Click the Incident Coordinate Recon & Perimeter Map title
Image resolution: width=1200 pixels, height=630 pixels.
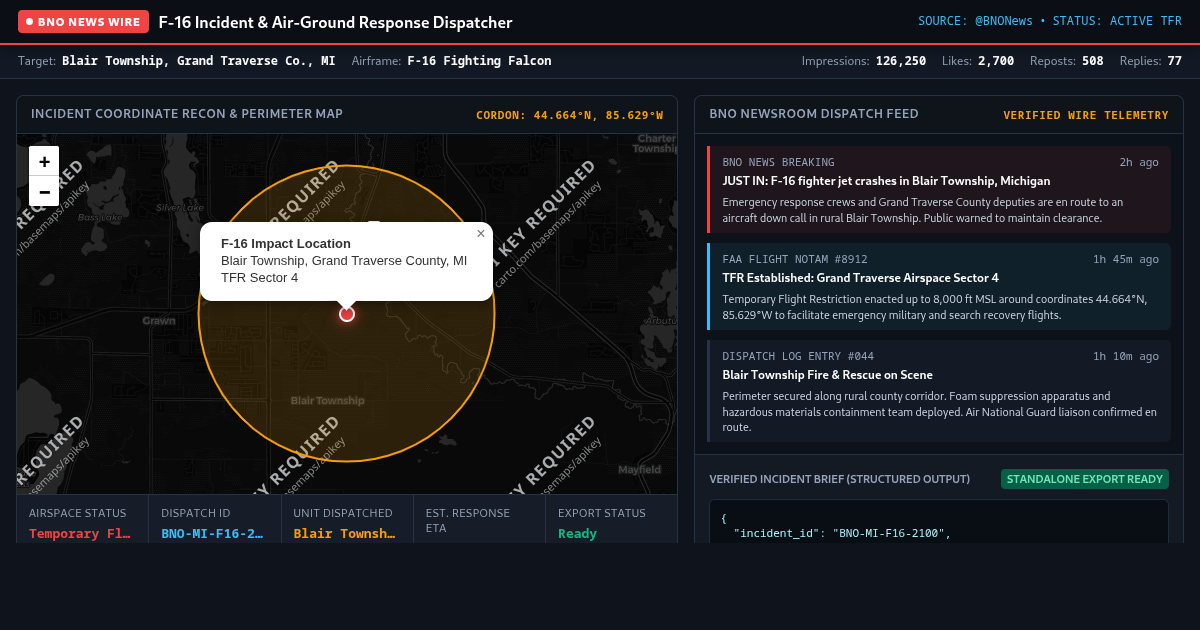[187, 114]
